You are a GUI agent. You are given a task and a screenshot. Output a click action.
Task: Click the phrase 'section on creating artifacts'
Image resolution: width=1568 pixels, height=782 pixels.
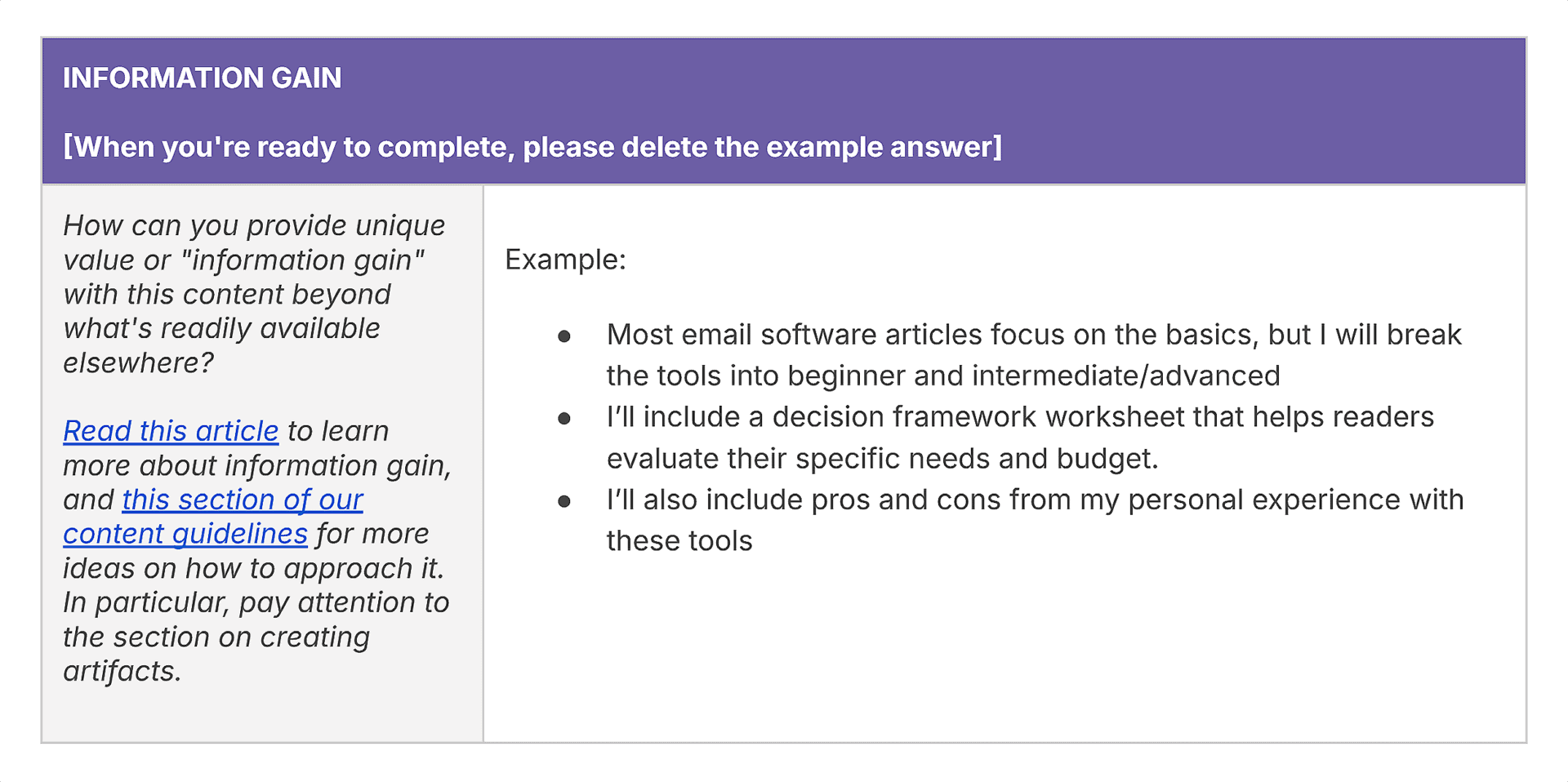coord(217,654)
